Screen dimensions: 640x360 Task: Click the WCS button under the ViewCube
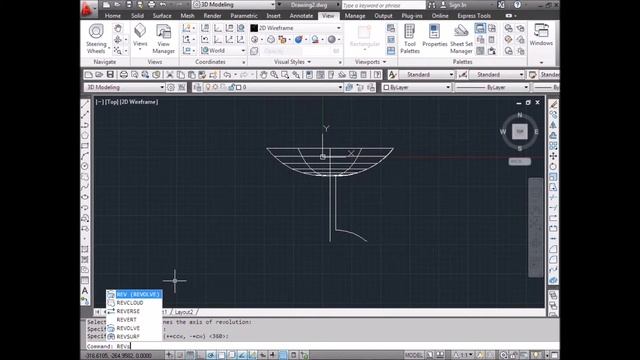(x=520, y=162)
